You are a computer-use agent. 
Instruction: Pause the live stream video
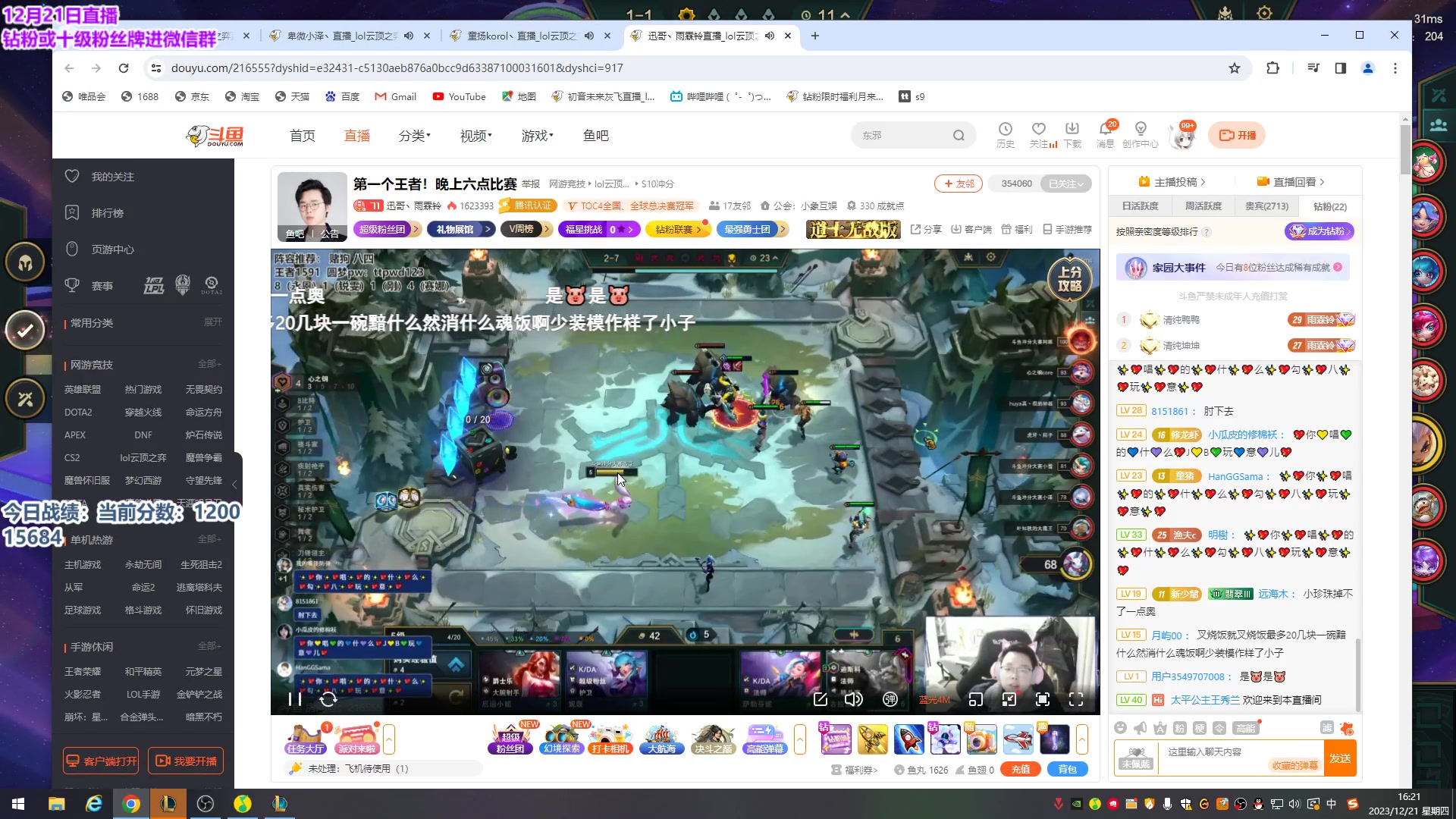(295, 699)
